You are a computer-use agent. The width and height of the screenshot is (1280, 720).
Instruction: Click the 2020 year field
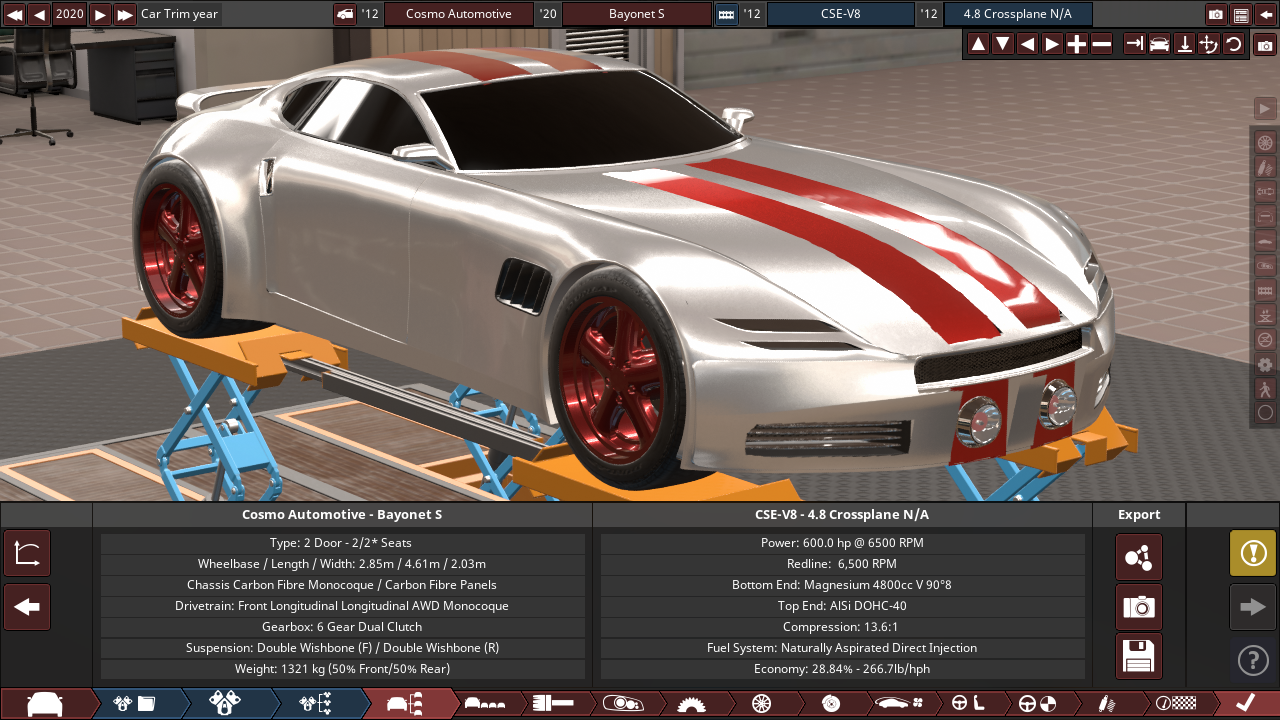(x=69, y=14)
